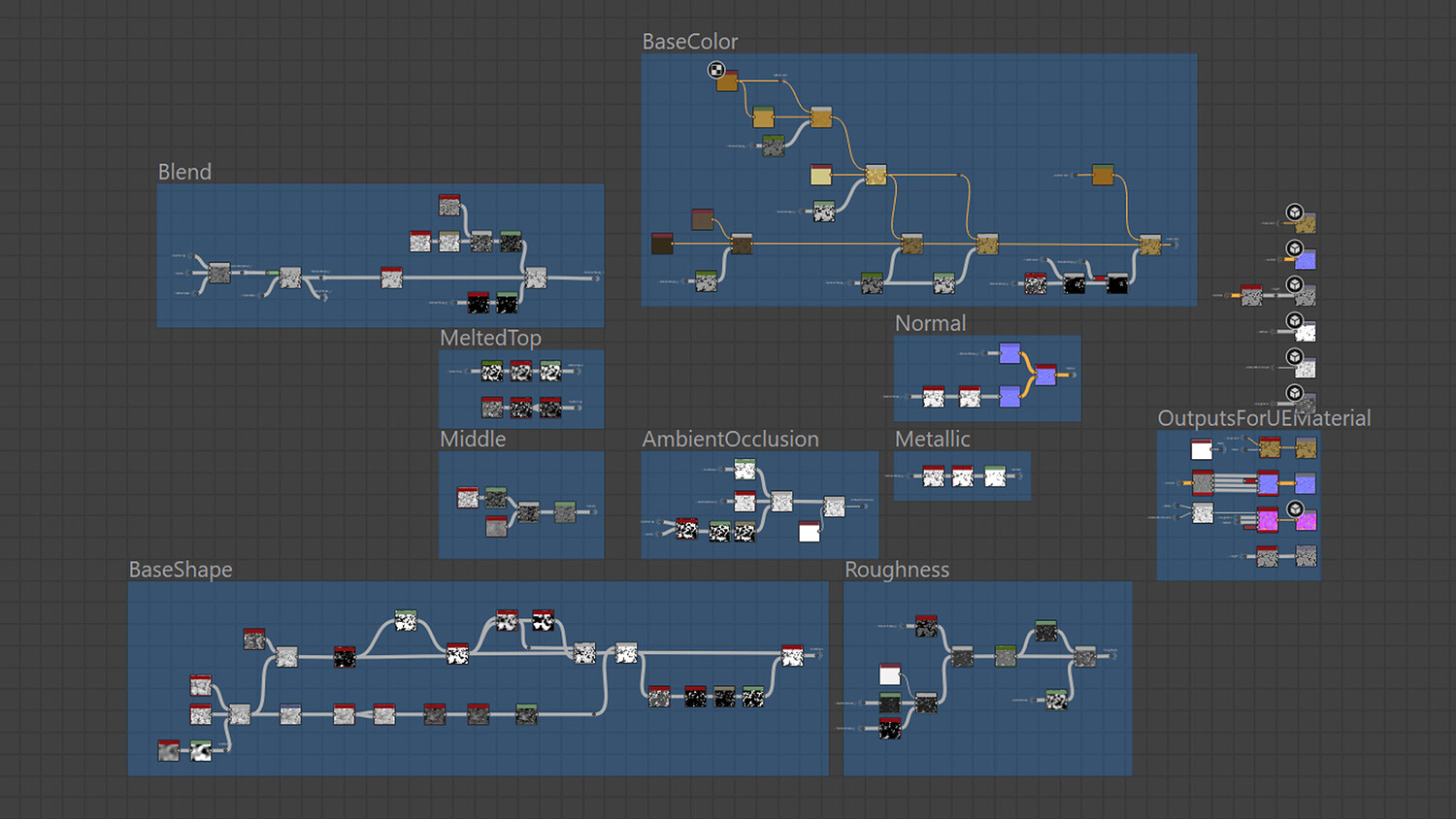
Task: Select the BaseShape frame title
Action: [181, 570]
